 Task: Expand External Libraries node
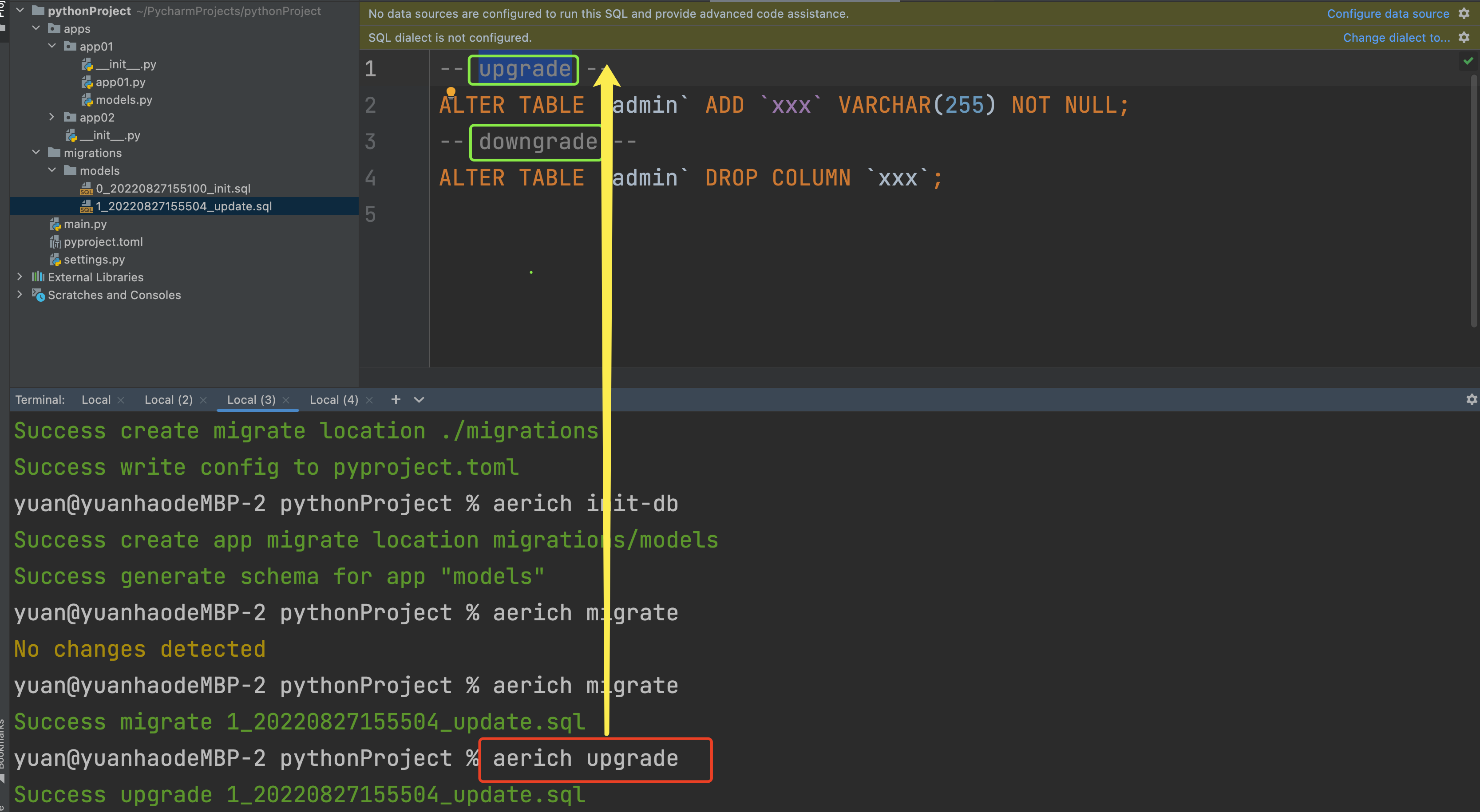(20, 277)
